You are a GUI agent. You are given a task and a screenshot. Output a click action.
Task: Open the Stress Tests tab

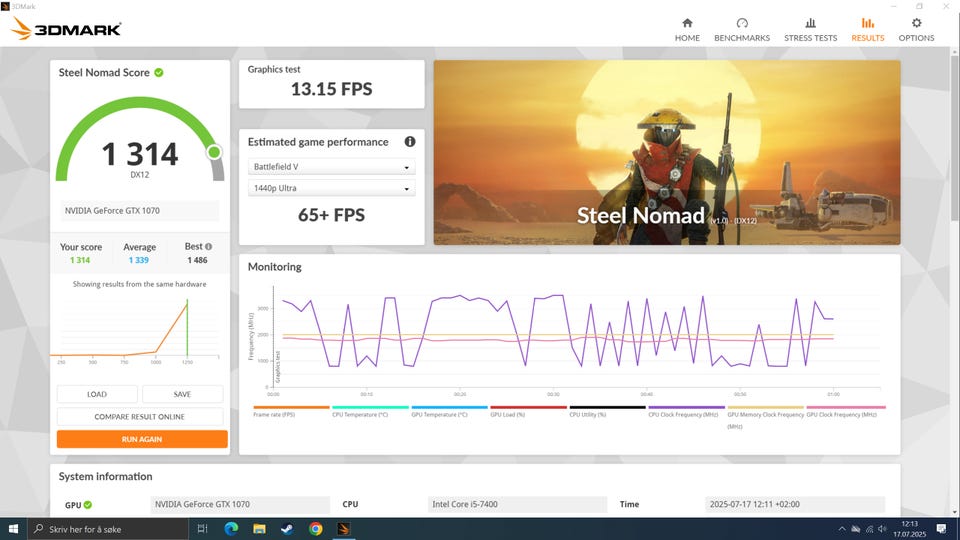[x=810, y=29]
